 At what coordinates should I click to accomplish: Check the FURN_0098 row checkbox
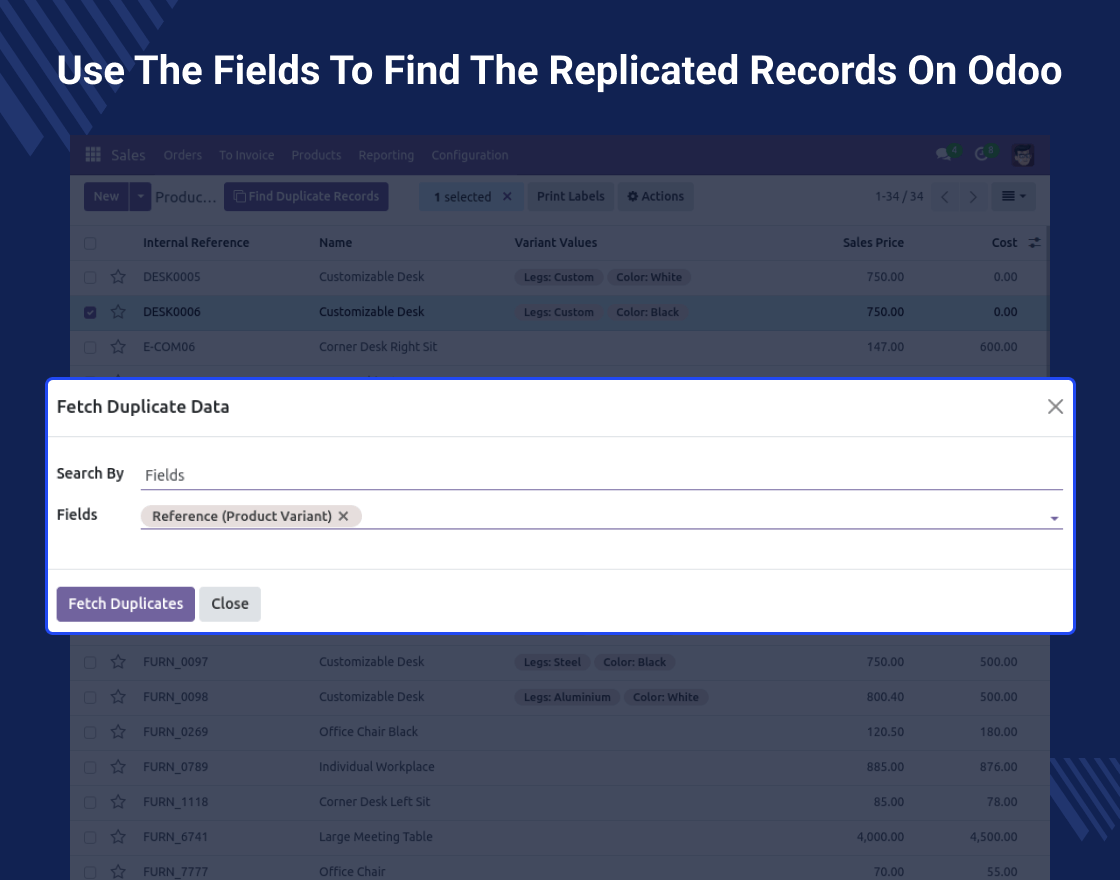coord(90,697)
